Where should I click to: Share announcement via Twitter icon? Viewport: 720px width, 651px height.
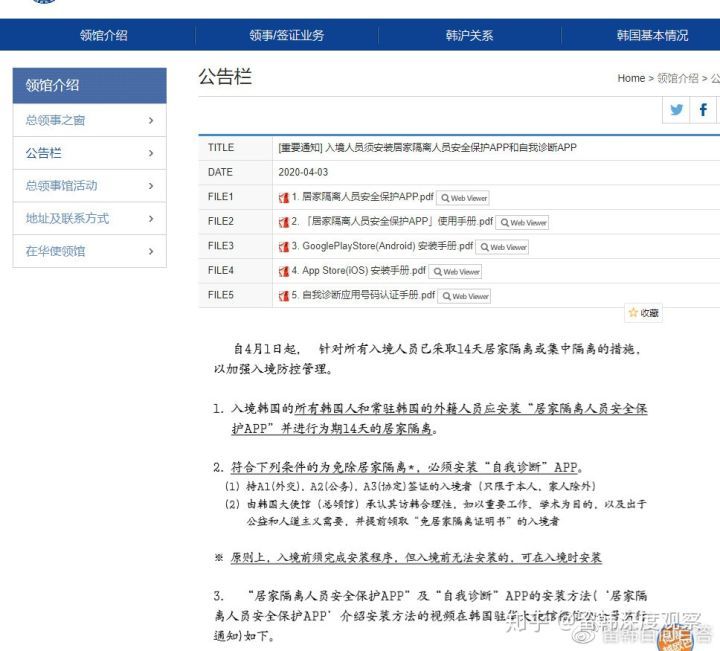(x=676, y=110)
